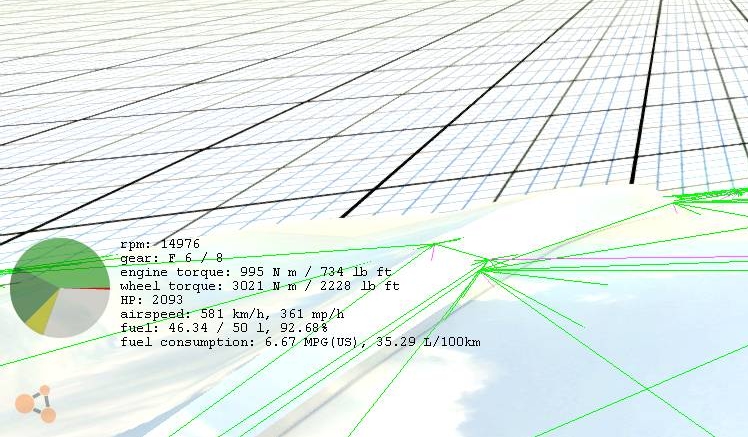The image size is (748, 437).
Task: Click the circular pie-chart gauge
Action: coord(60,287)
